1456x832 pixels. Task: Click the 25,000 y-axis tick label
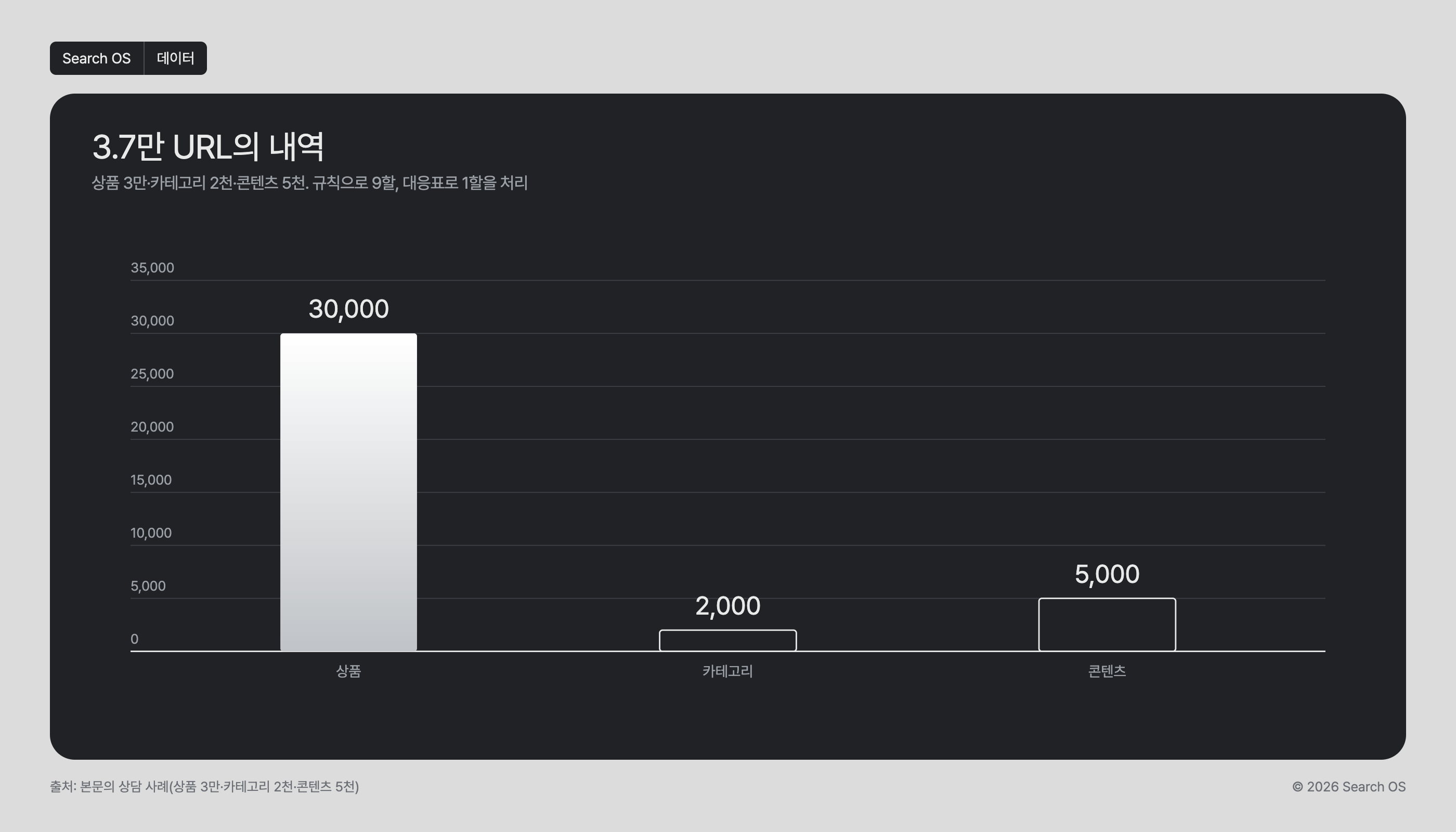(x=152, y=374)
